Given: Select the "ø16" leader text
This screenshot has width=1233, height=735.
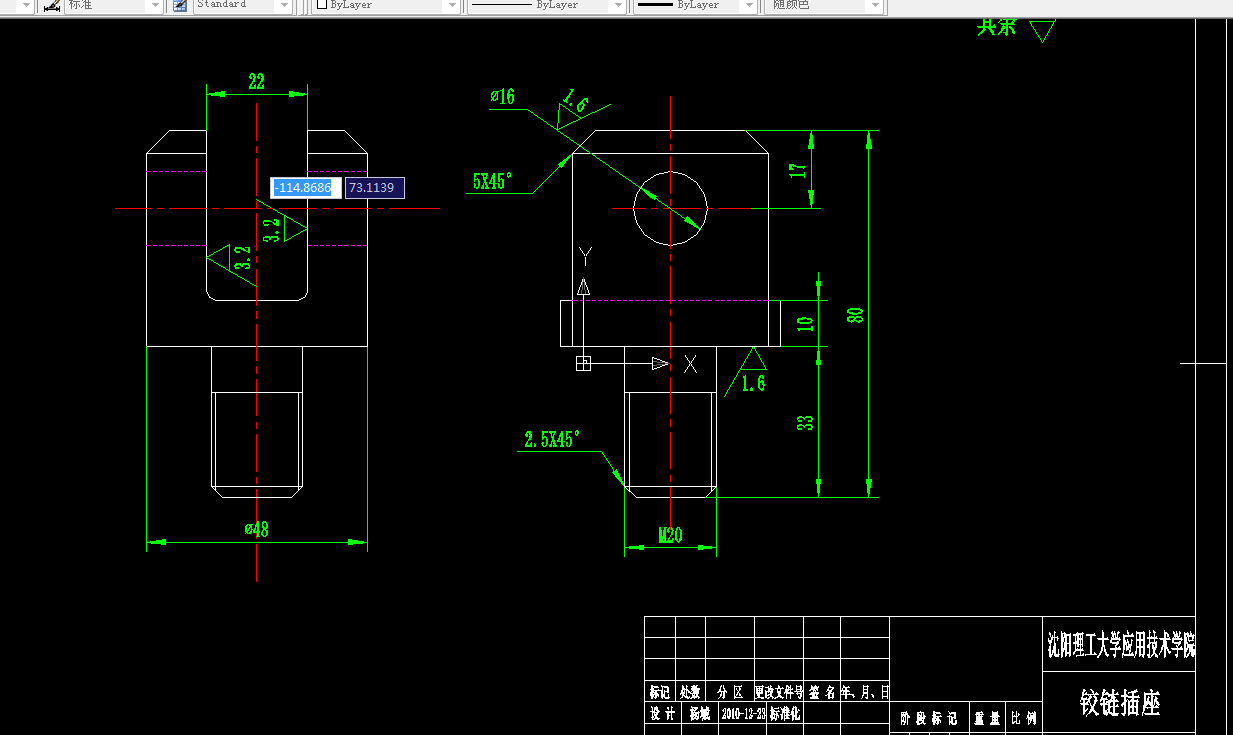Looking at the screenshot, I should (502, 96).
